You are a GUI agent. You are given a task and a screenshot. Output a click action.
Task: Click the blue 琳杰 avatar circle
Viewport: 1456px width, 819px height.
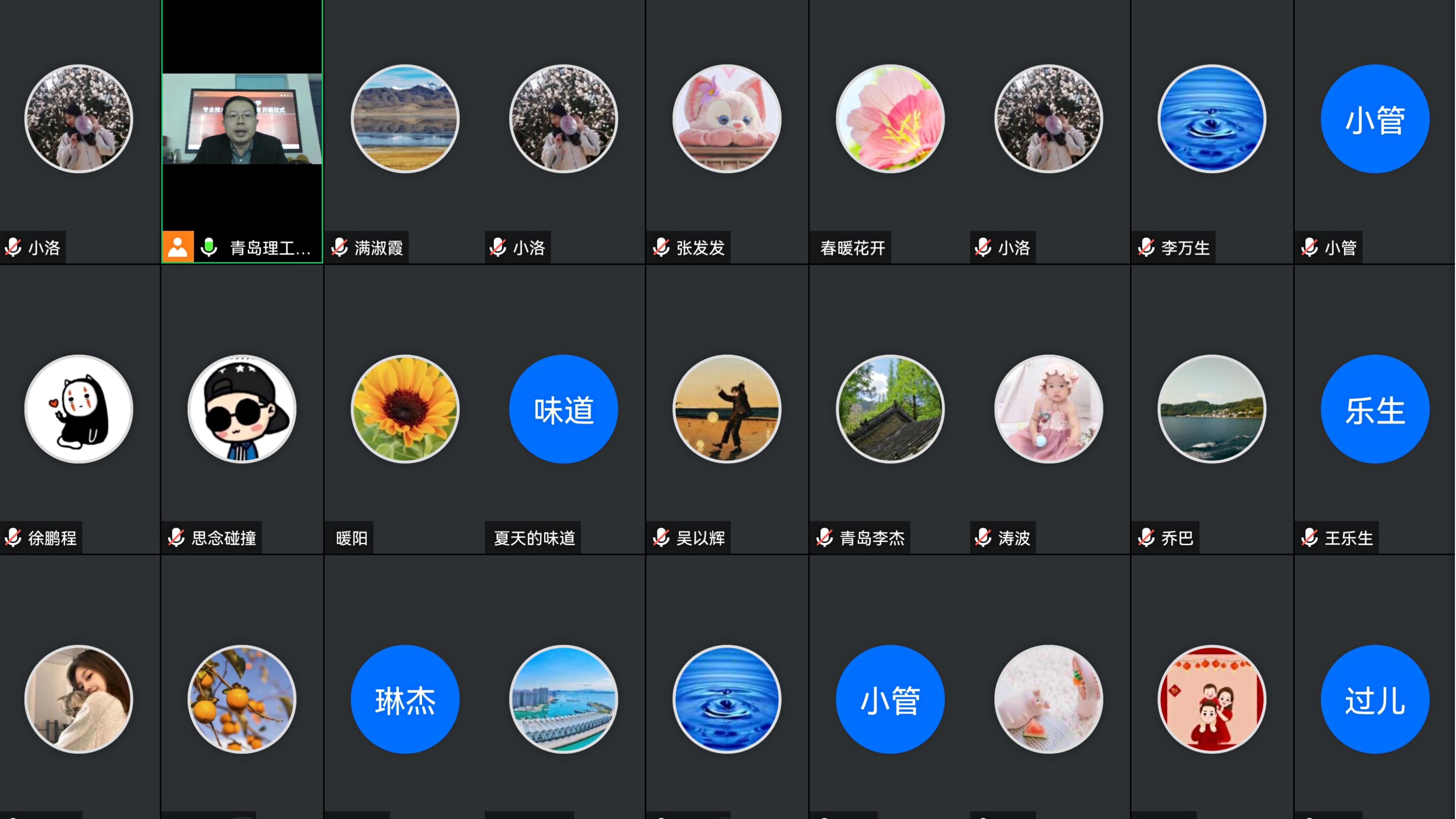click(405, 699)
